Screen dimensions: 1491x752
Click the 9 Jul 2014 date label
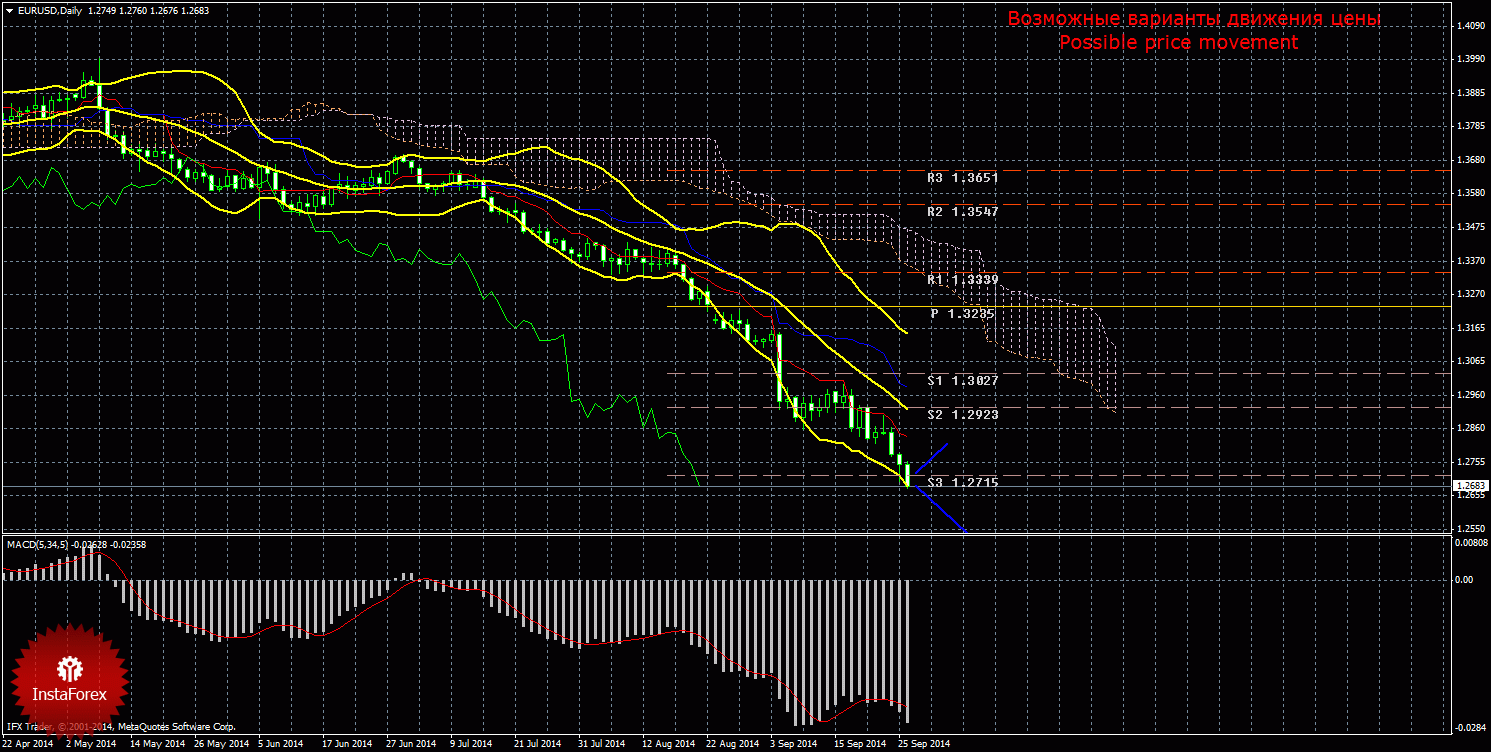click(x=471, y=744)
